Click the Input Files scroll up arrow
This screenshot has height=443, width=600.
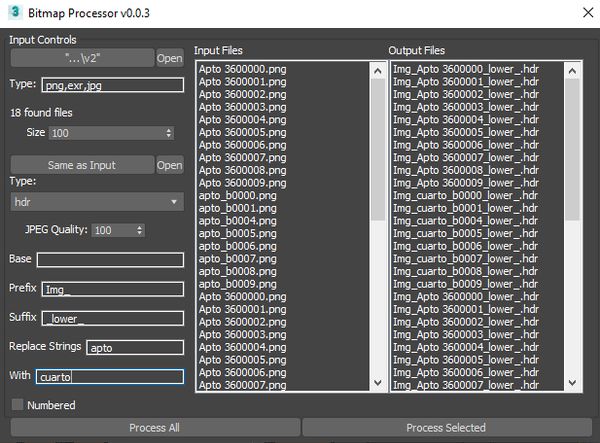[378, 71]
